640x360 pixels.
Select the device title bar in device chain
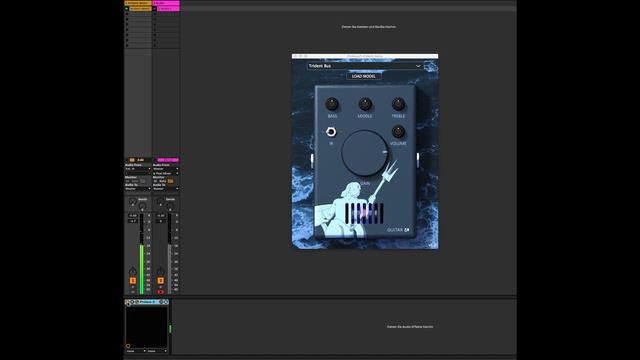147,302
